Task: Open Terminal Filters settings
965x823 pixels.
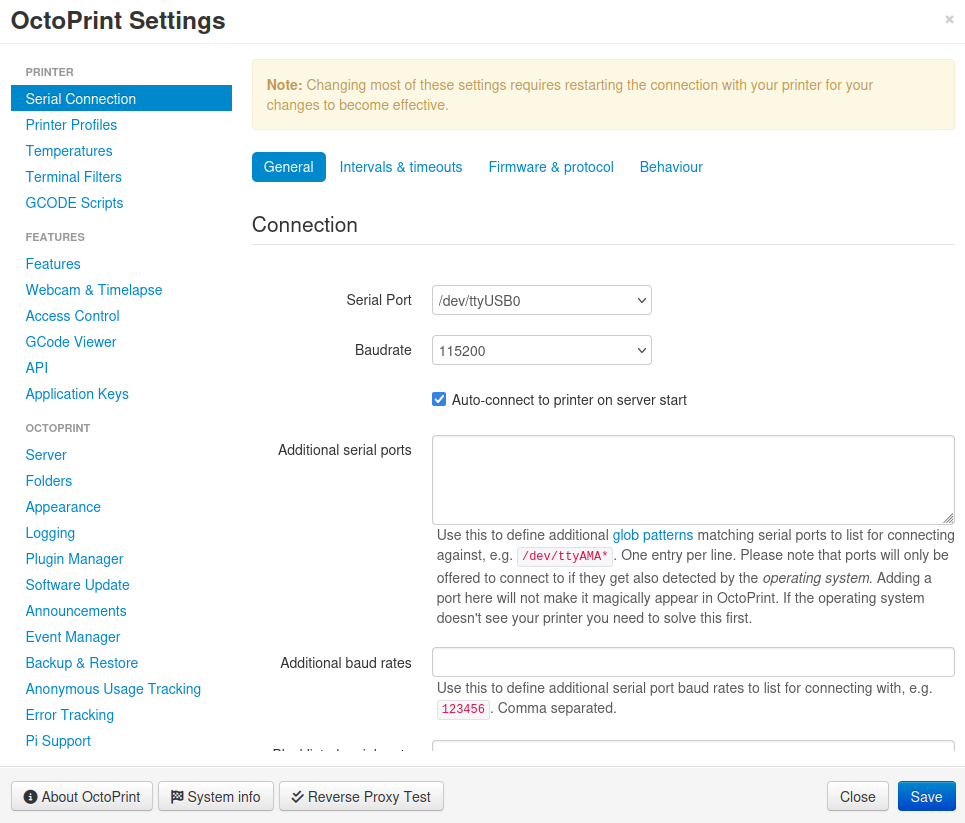Action: pyautogui.click(x=74, y=177)
